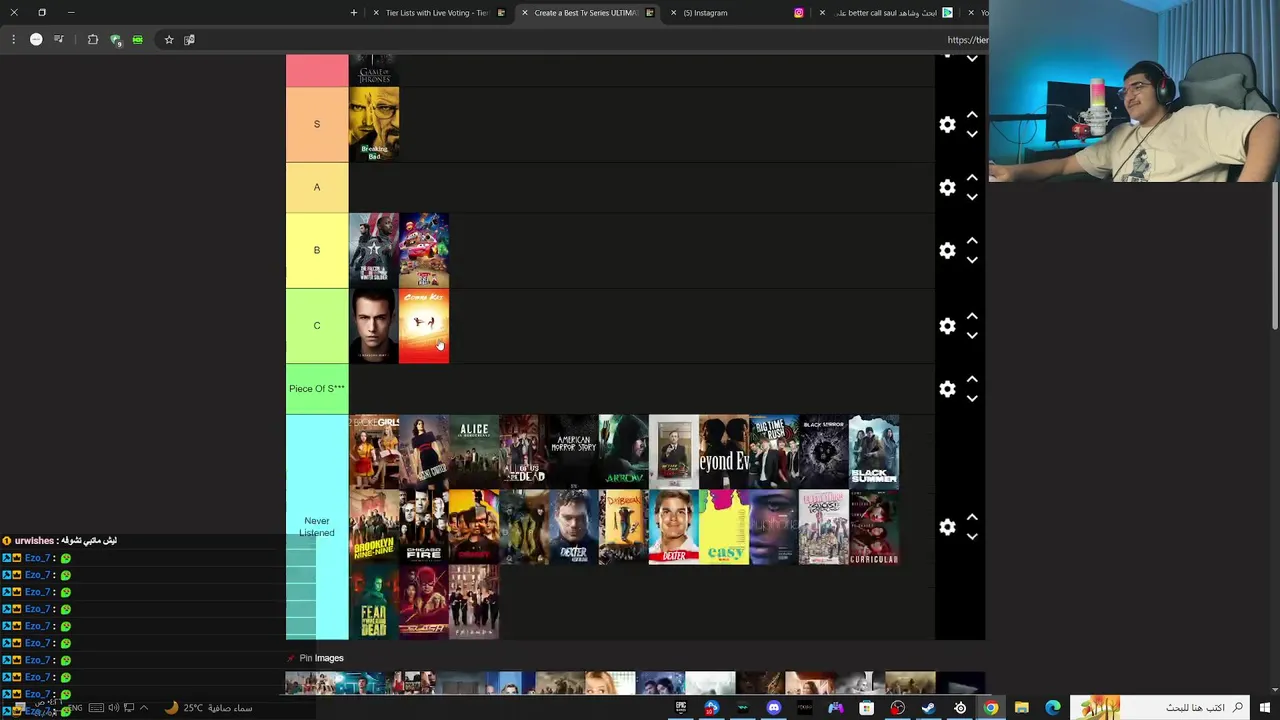
Task: Select the Brooklyn Nine-Nine poster
Action: [x=374, y=527]
